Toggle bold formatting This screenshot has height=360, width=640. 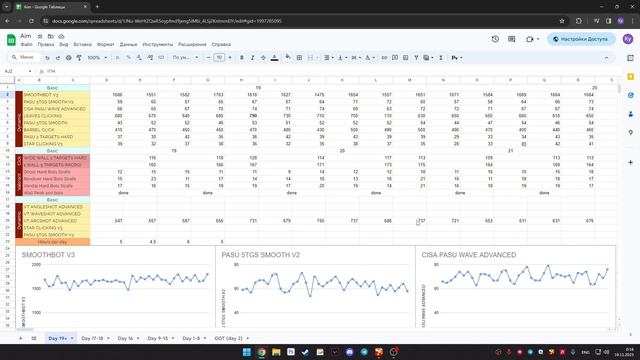pyautogui.click(x=242, y=58)
